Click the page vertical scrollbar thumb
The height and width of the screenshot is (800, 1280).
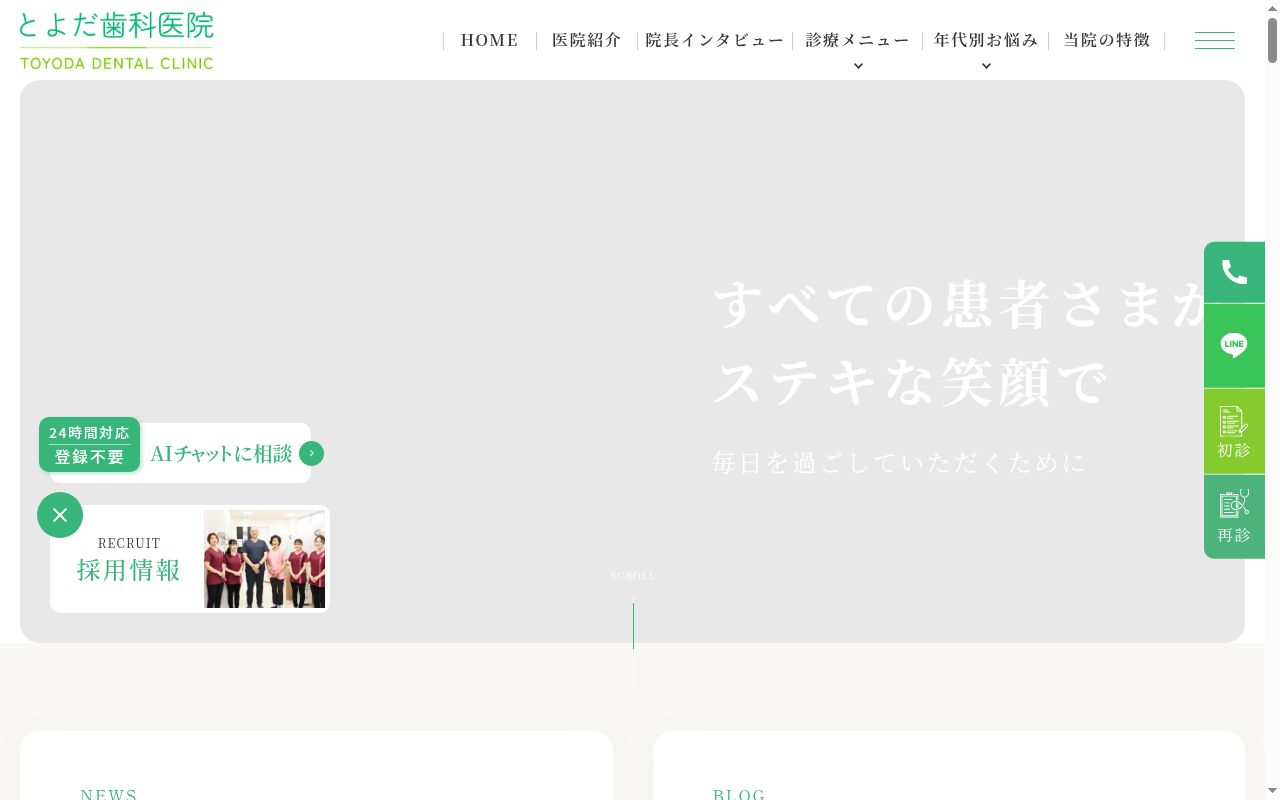[1272, 40]
